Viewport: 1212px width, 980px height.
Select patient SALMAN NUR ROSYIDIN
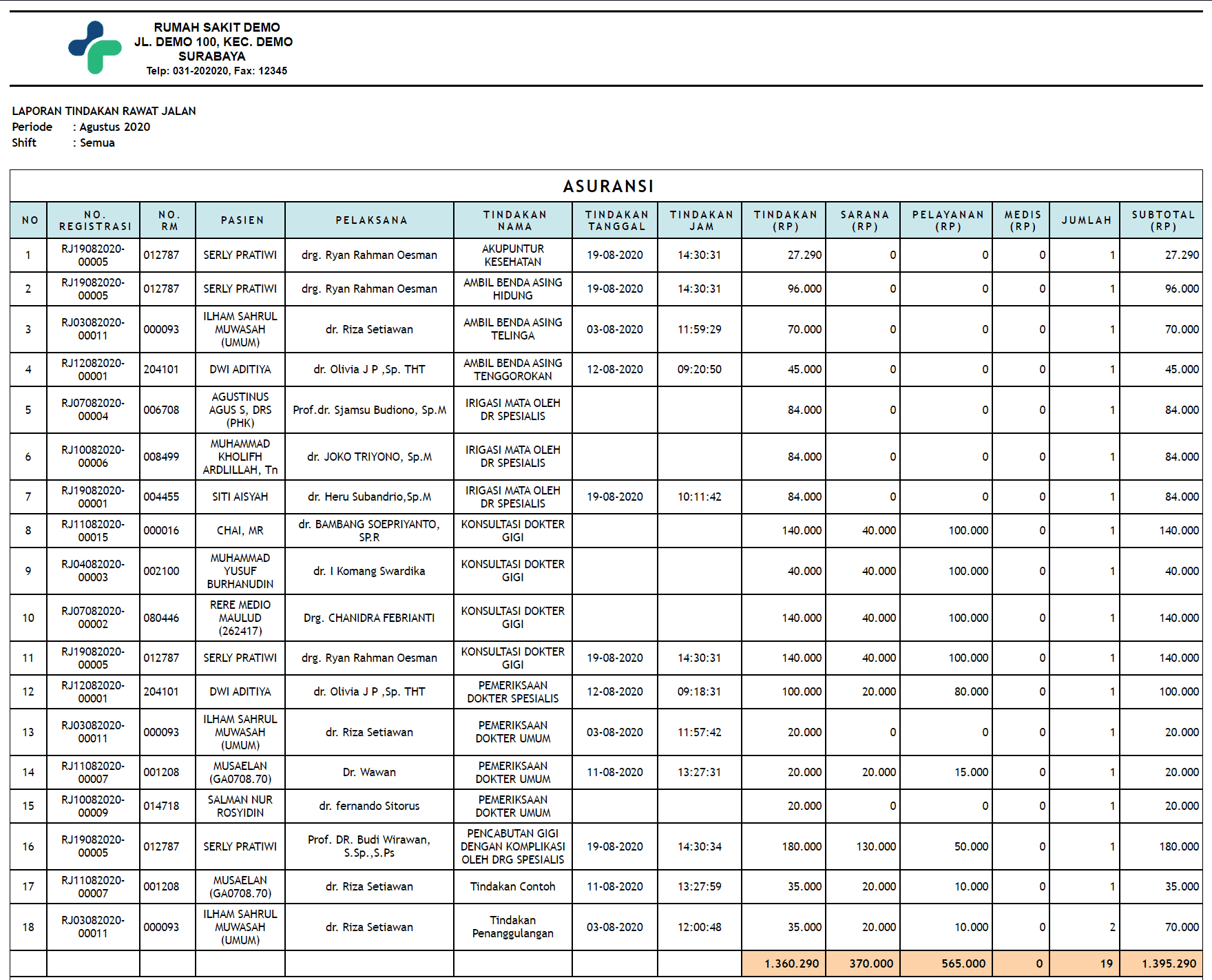coord(240,806)
